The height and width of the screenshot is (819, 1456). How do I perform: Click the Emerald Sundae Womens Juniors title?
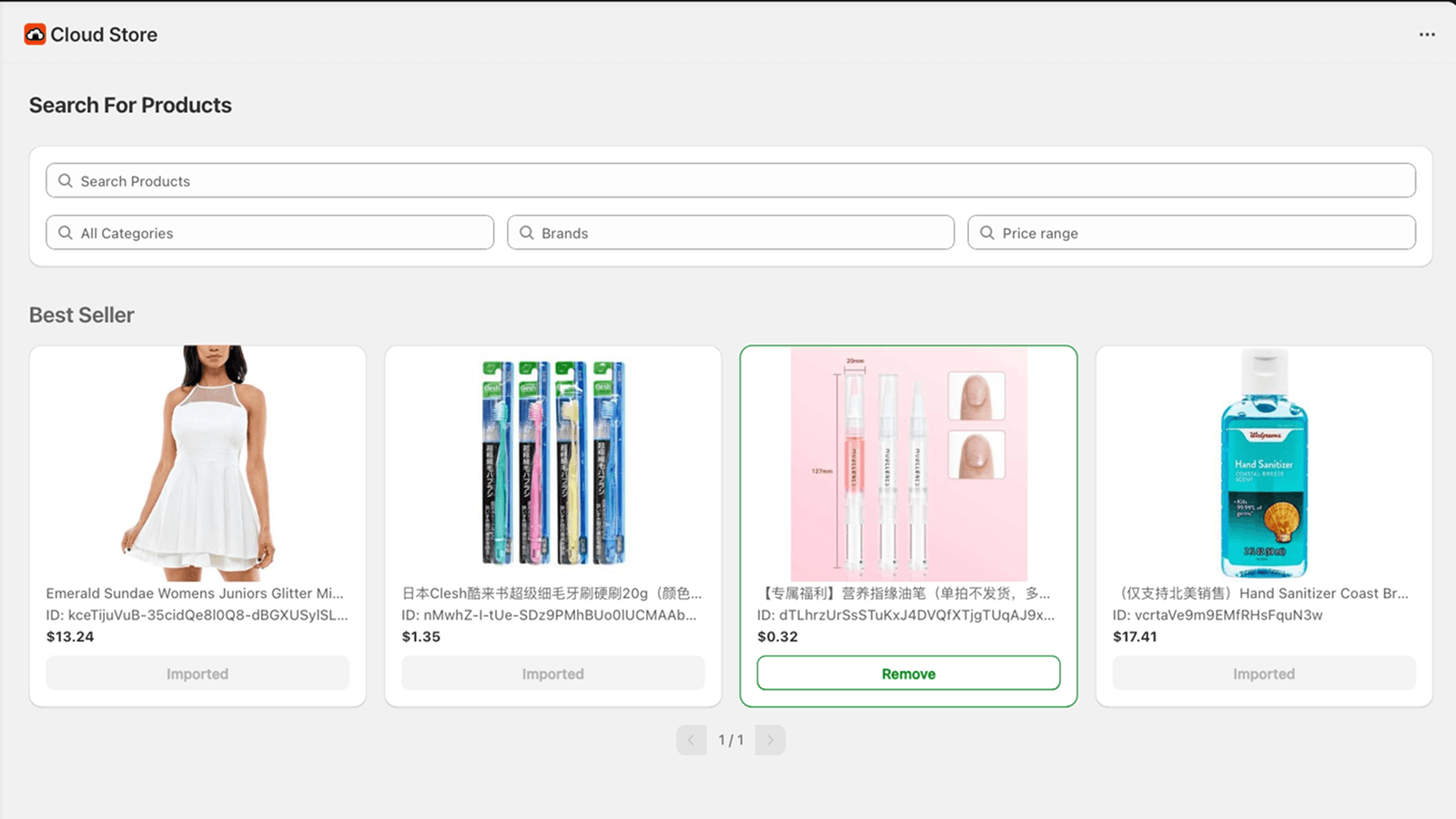coord(195,593)
